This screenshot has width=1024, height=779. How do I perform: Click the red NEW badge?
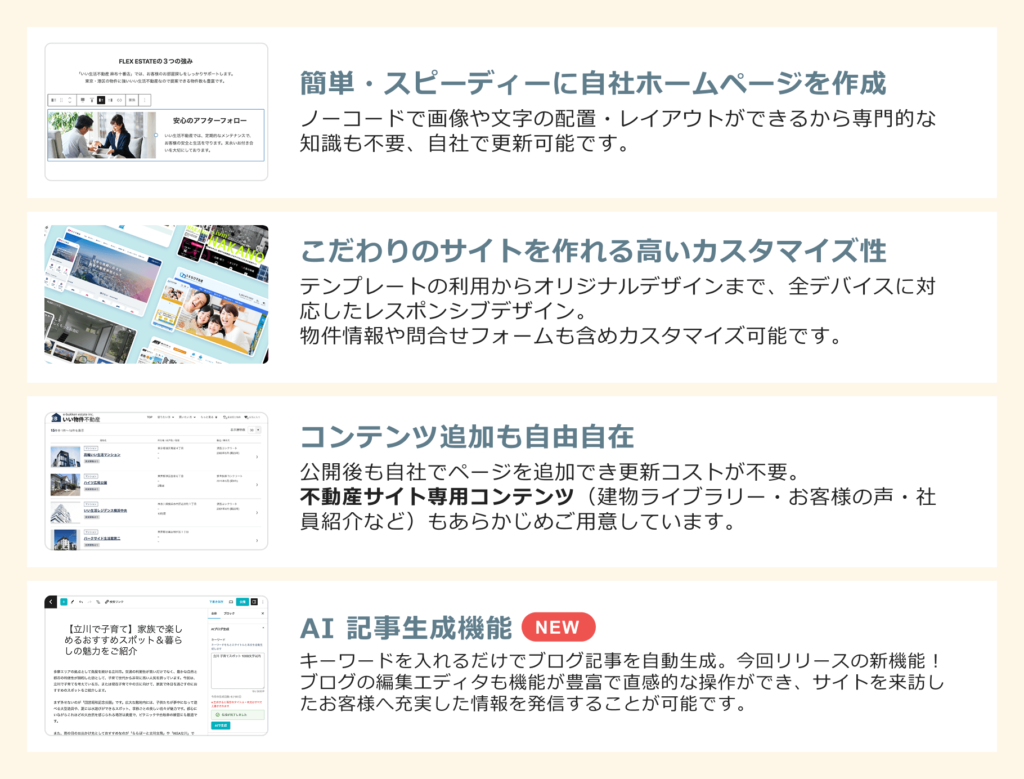pos(558,627)
